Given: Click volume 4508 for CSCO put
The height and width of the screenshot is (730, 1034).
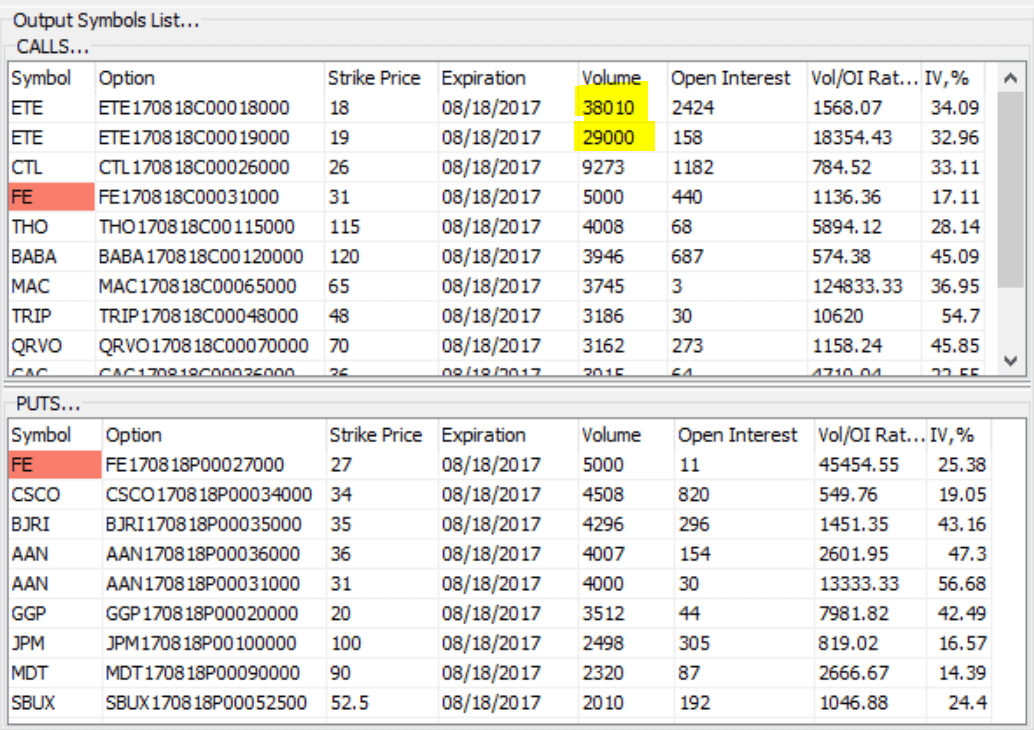Looking at the screenshot, I should pyautogui.click(x=603, y=495).
